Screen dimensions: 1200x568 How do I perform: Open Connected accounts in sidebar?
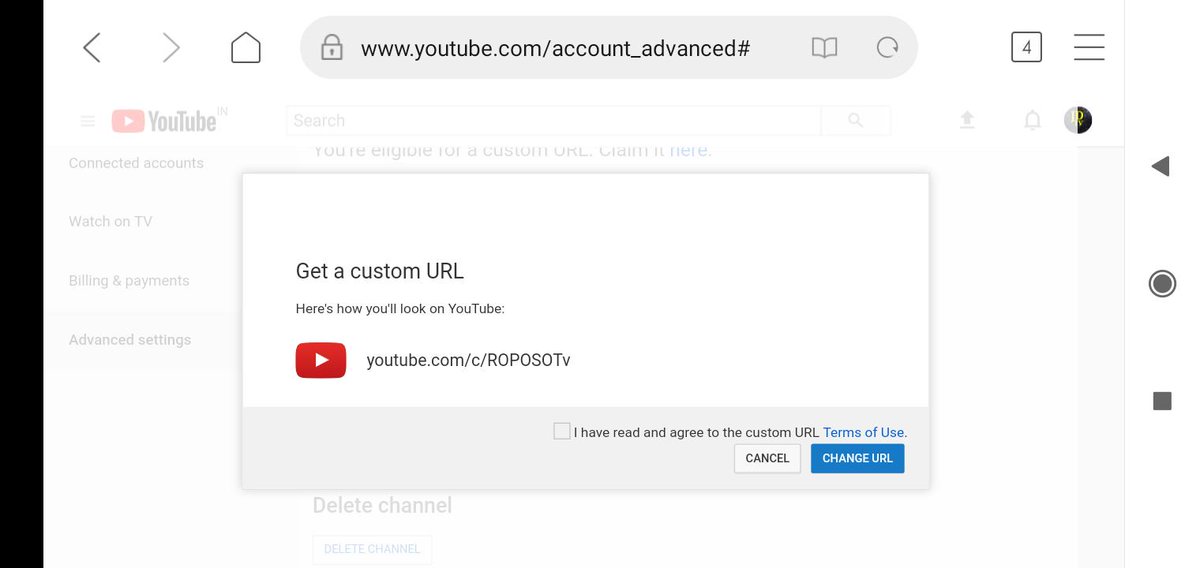136,163
